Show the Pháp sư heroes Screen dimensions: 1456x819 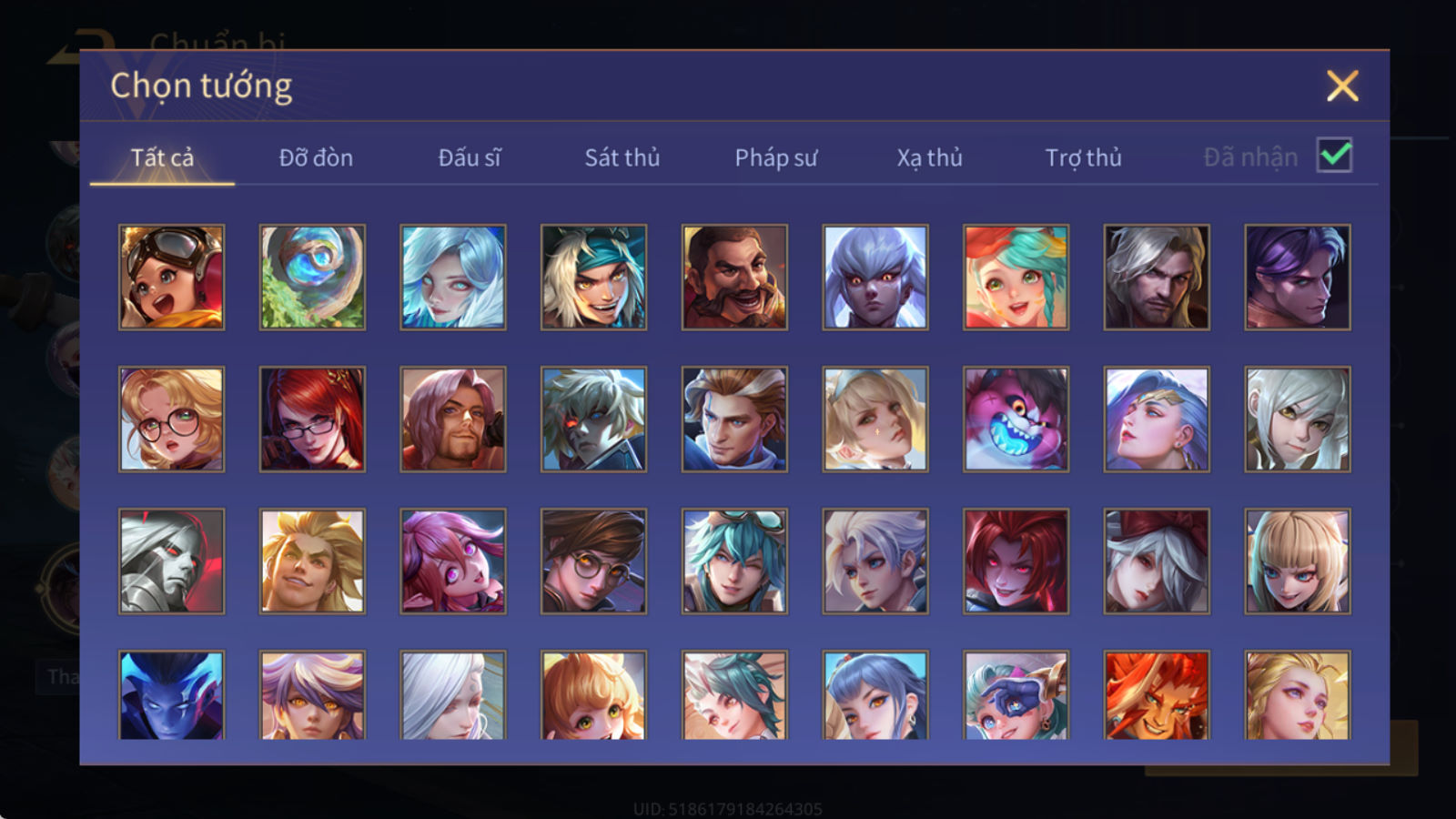(776, 157)
